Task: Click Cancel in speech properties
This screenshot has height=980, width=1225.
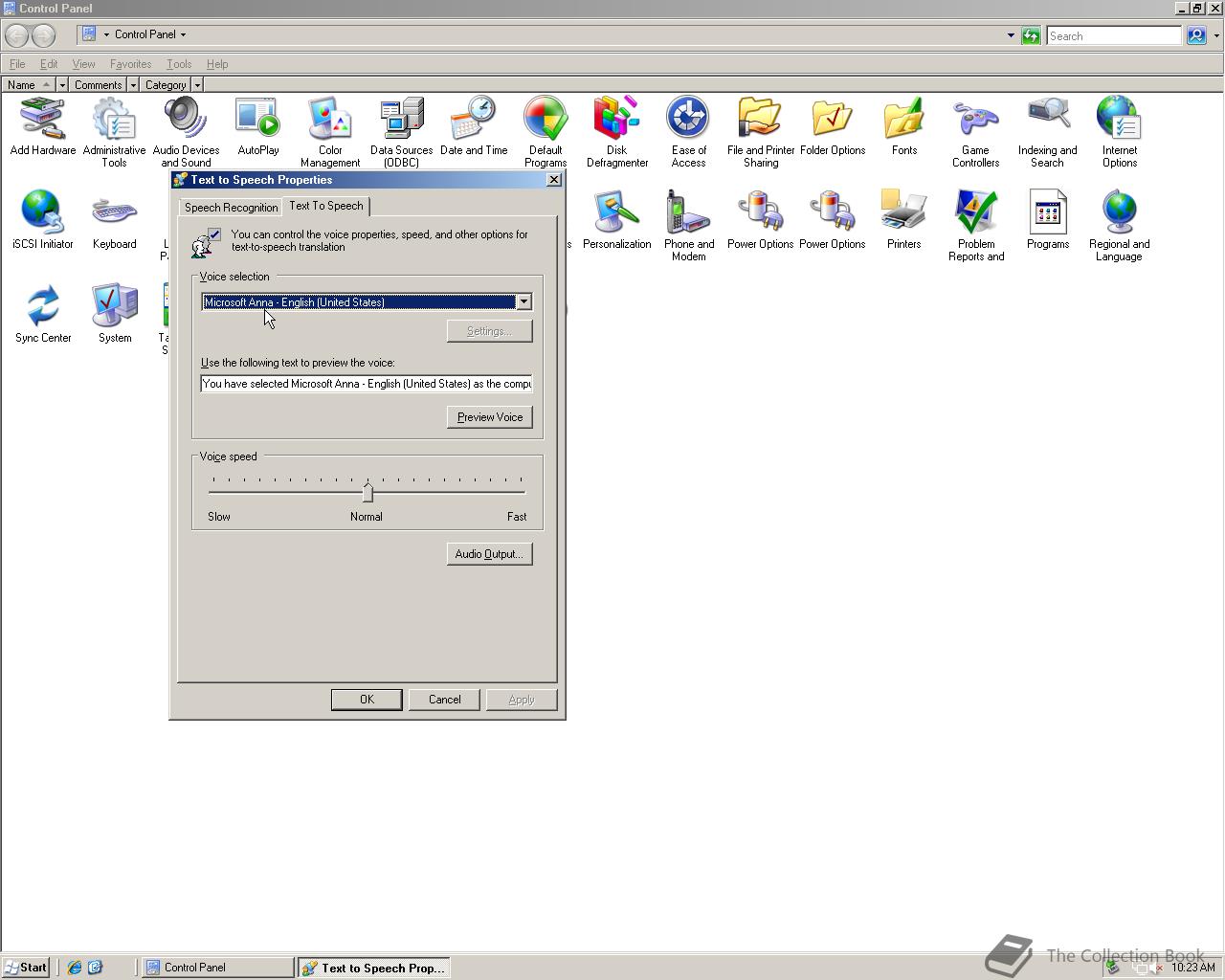Action: tap(444, 700)
